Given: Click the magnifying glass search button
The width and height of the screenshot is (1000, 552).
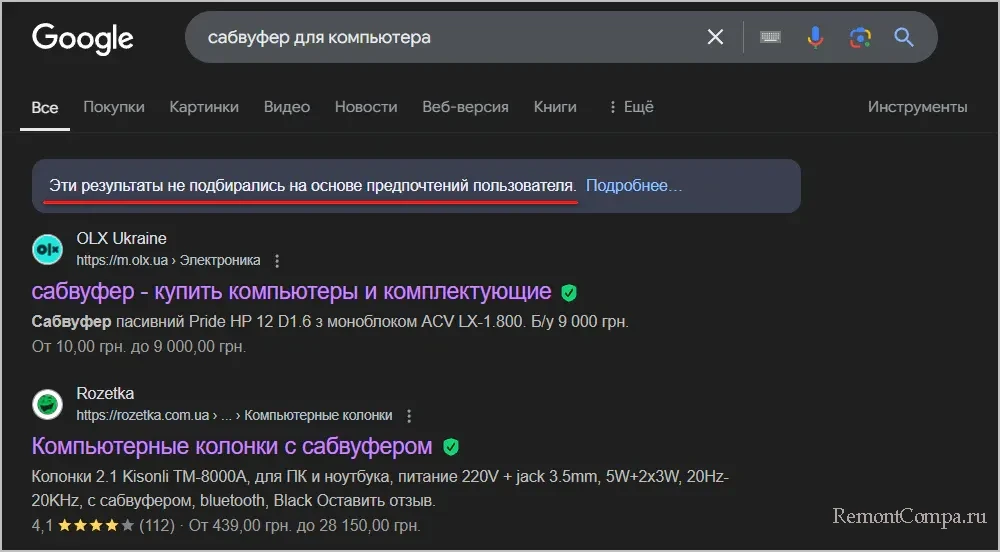Looking at the screenshot, I should coord(904,38).
